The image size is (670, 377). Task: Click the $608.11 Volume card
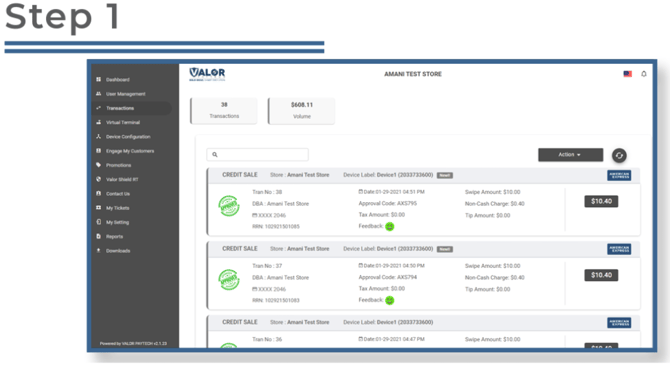click(x=302, y=111)
